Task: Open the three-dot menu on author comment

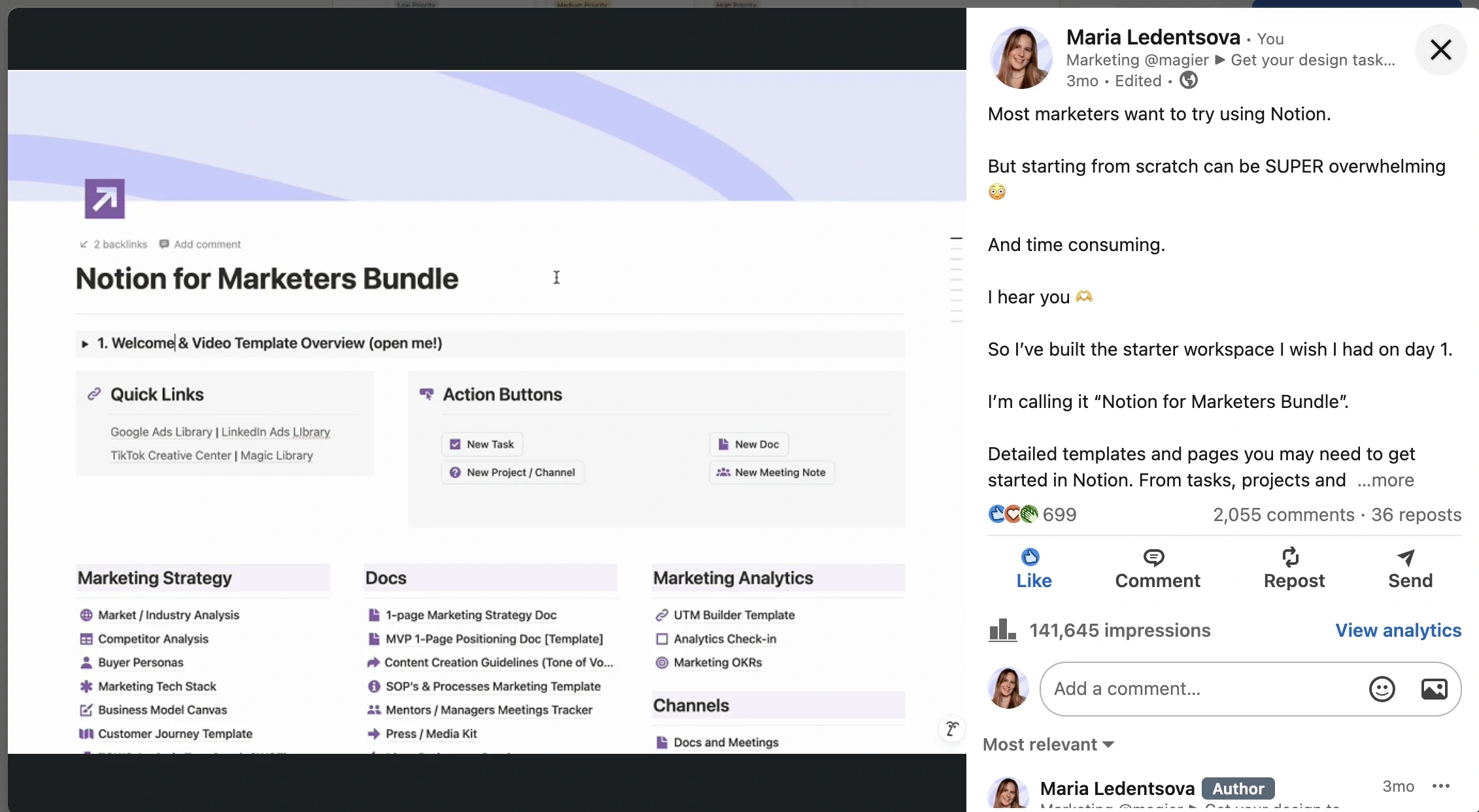Action: click(x=1441, y=786)
